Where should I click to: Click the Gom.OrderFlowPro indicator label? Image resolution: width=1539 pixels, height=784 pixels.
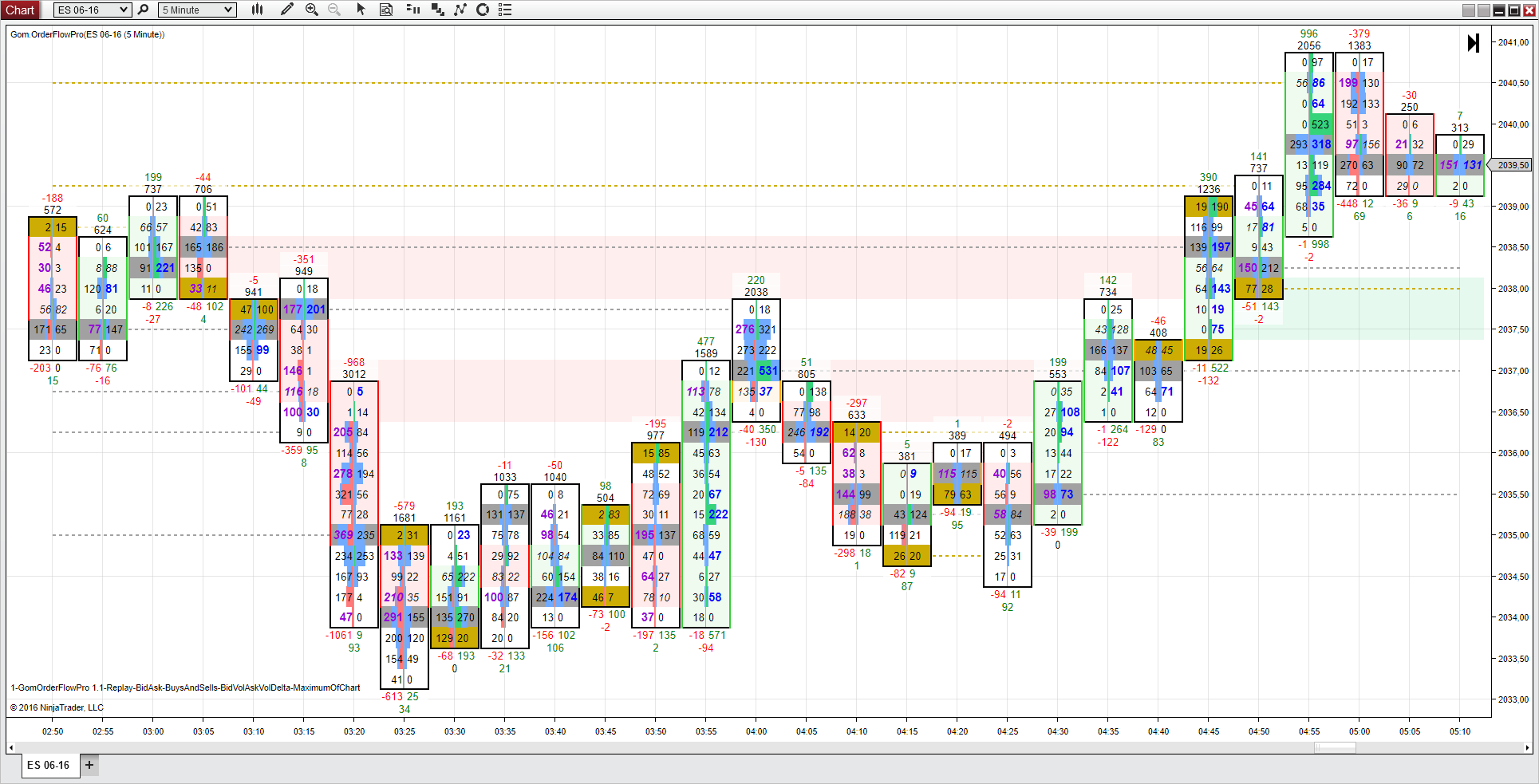[88, 34]
